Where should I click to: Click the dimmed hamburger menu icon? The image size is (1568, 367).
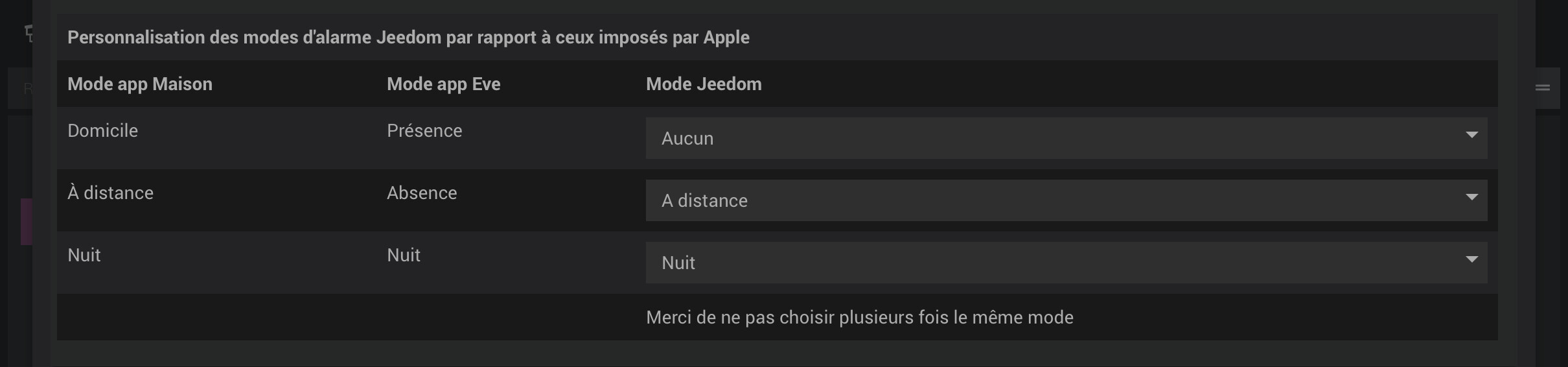tap(1543, 87)
